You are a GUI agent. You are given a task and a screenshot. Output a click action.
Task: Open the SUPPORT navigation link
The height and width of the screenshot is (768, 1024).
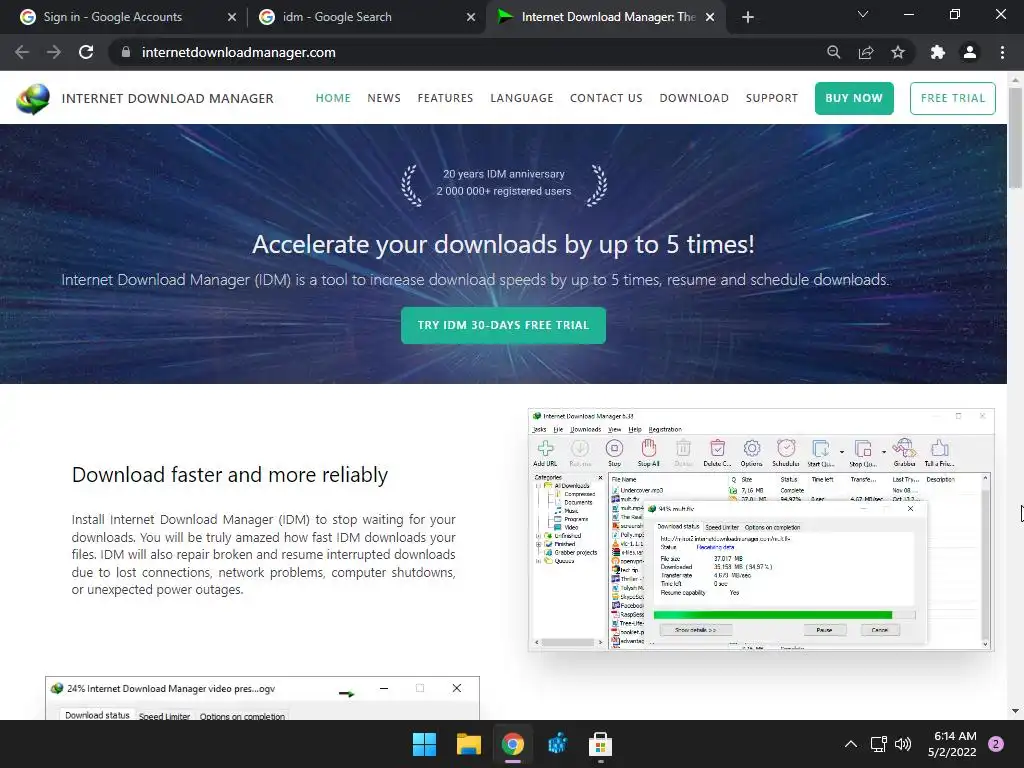click(772, 98)
